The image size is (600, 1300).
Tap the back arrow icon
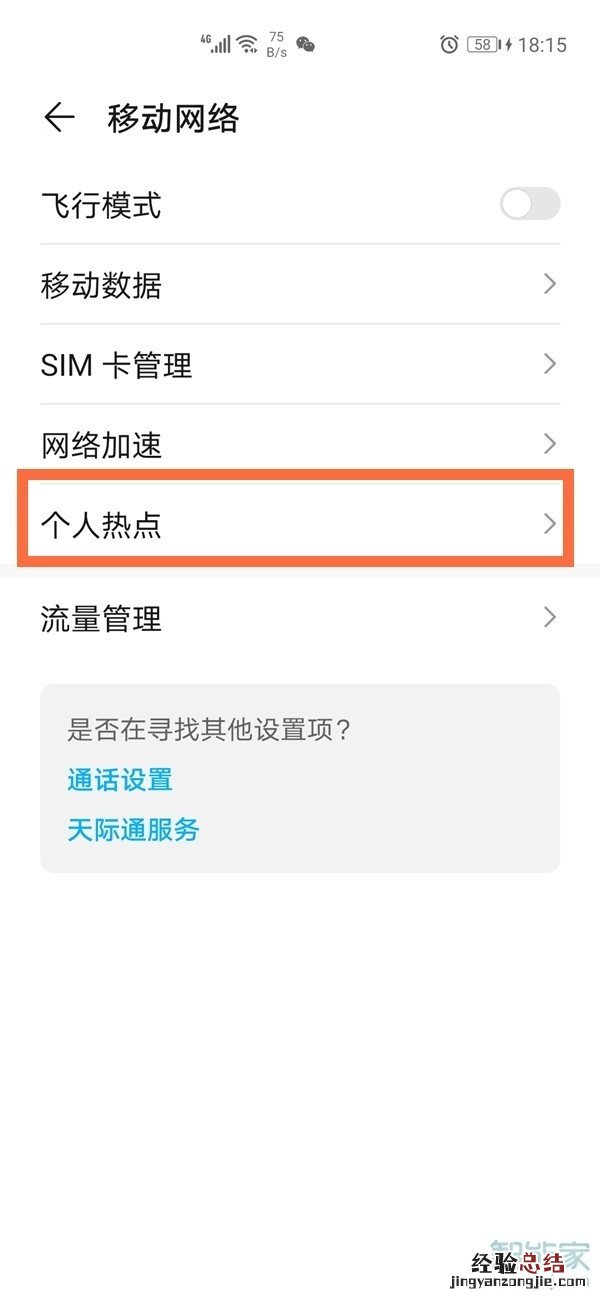click(59, 118)
